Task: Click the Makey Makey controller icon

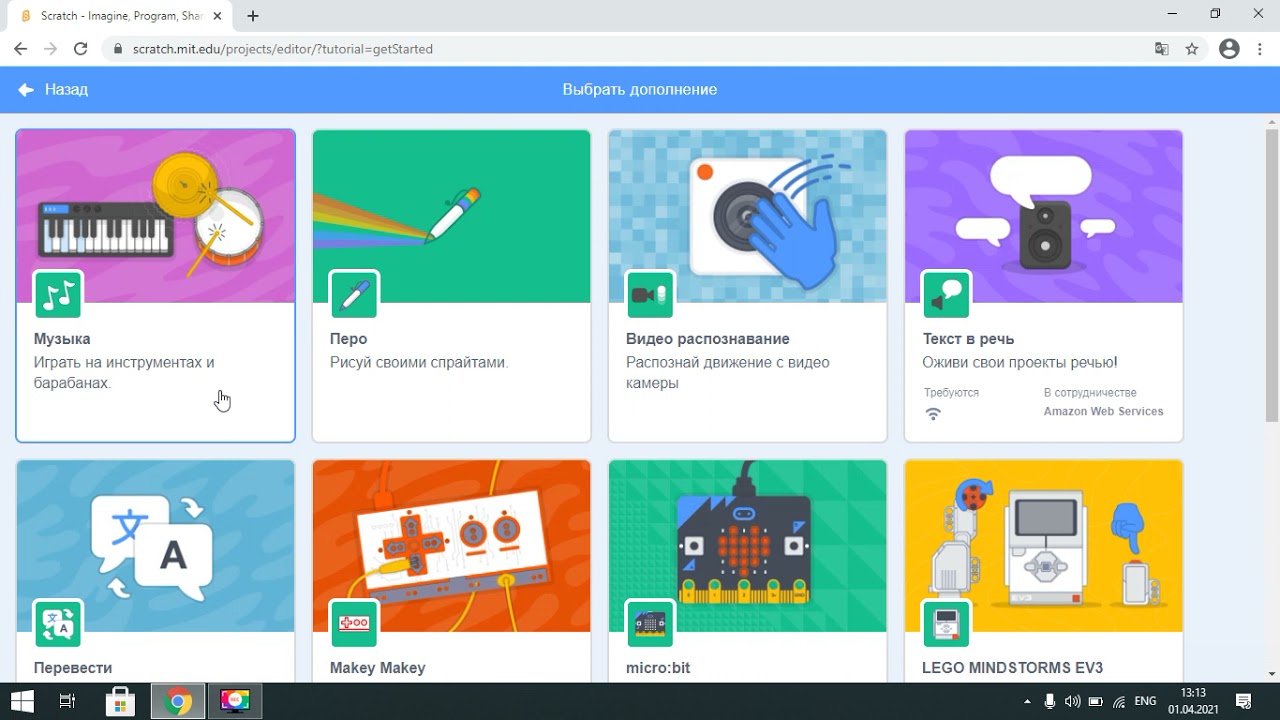Action: point(354,624)
